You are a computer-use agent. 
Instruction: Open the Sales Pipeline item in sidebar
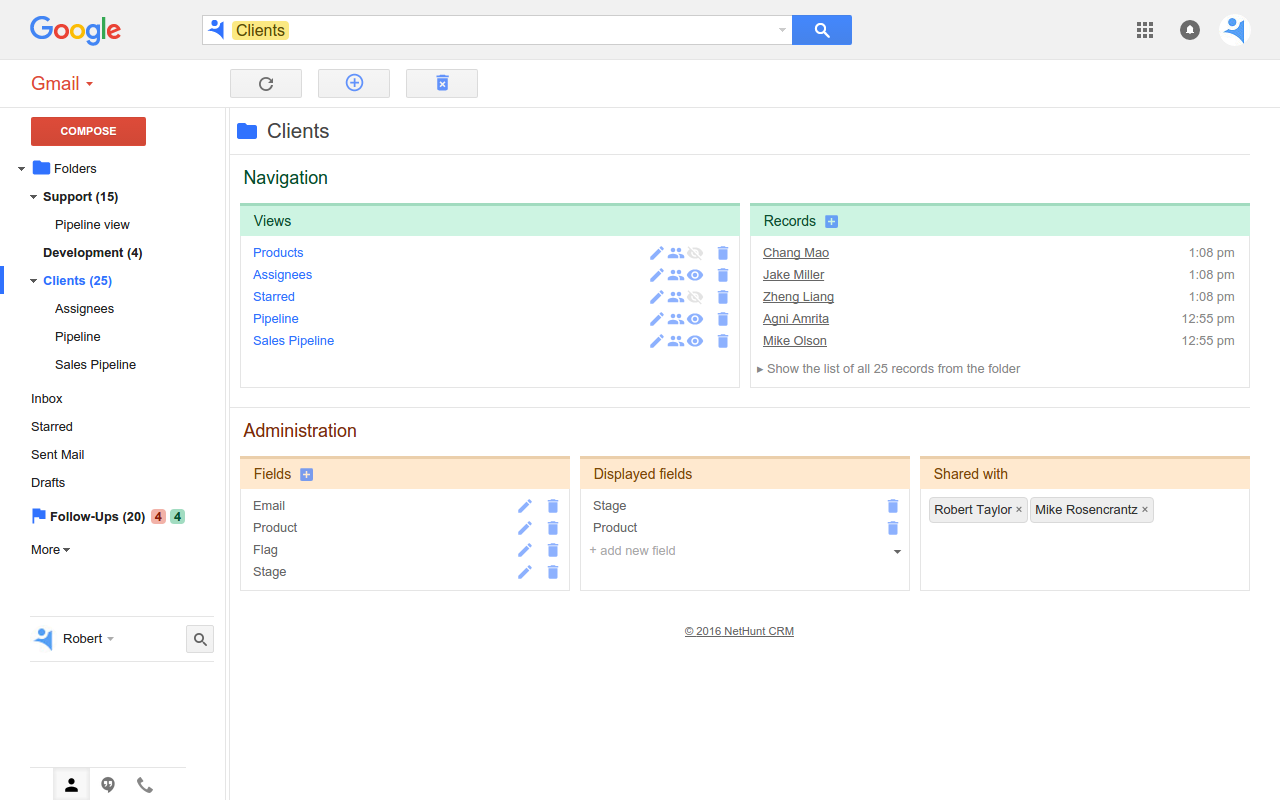[96, 365]
